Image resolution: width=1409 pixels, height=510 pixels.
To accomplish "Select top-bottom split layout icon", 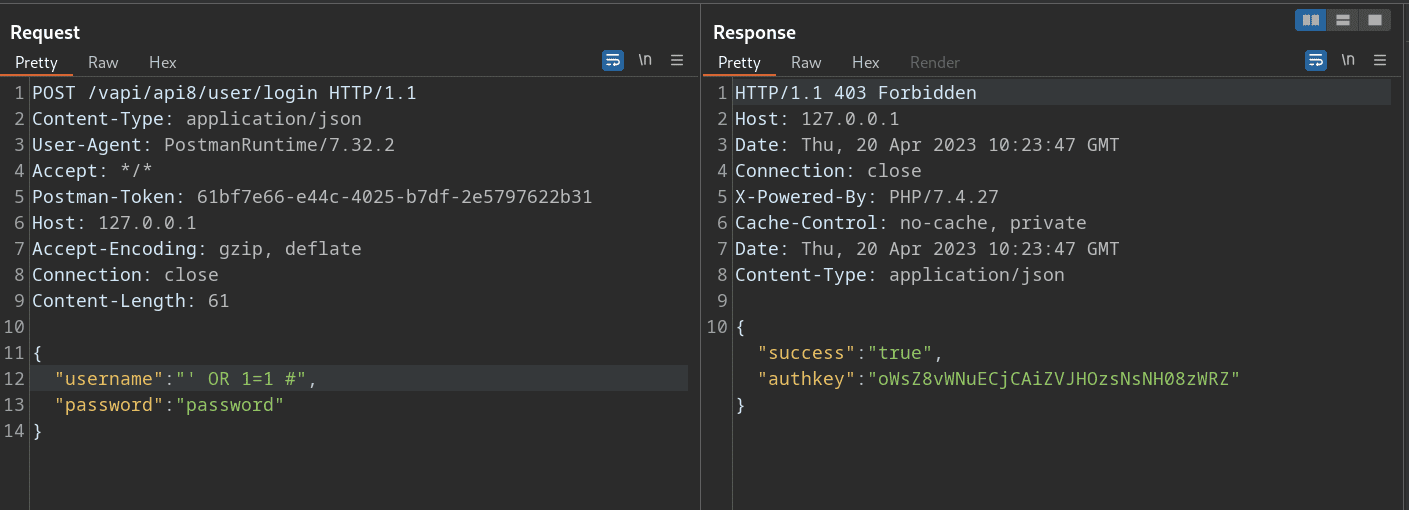I will click(1343, 20).
